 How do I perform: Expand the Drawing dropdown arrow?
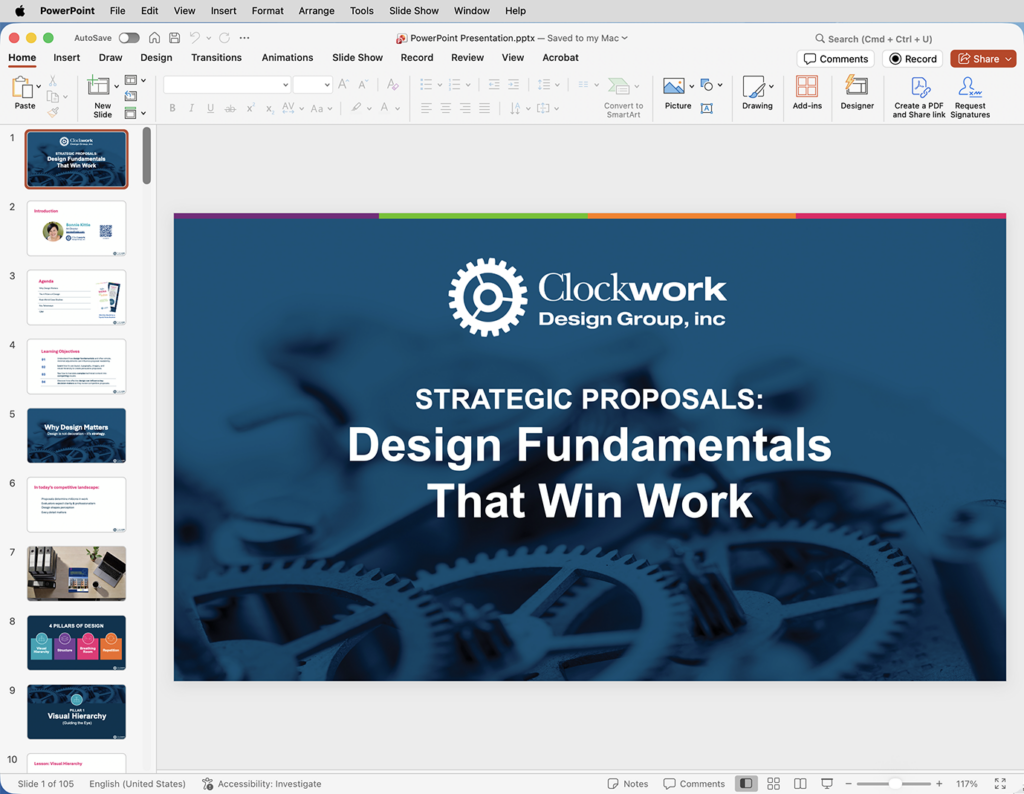771,86
